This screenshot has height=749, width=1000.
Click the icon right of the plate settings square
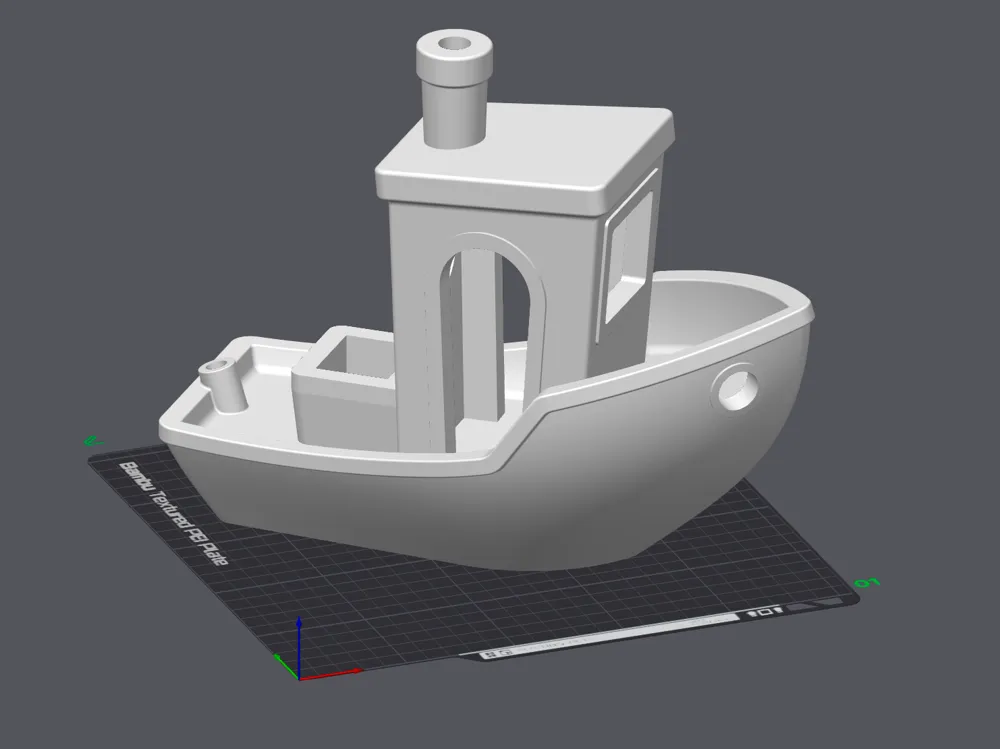point(778,610)
